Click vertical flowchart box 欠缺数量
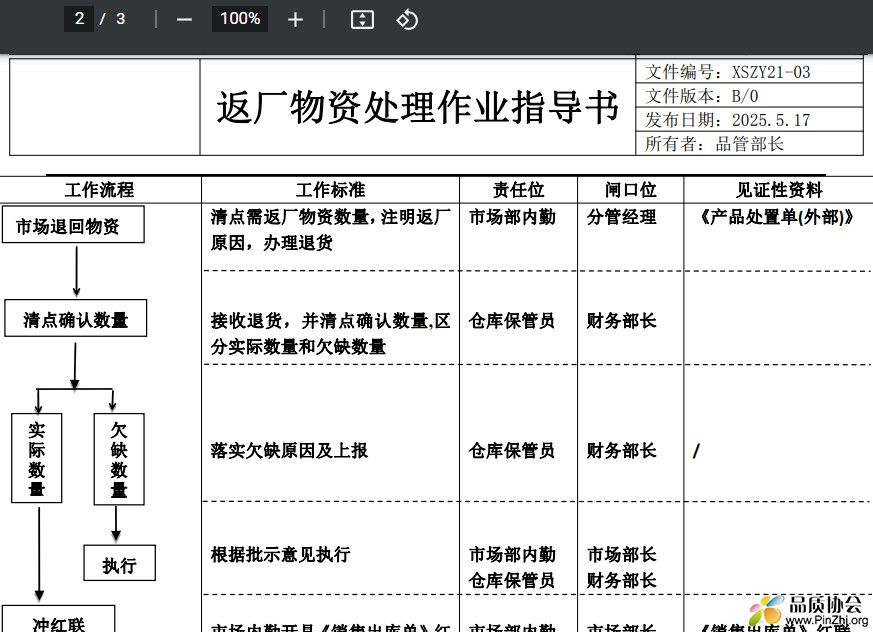The image size is (873, 632). pos(119,459)
